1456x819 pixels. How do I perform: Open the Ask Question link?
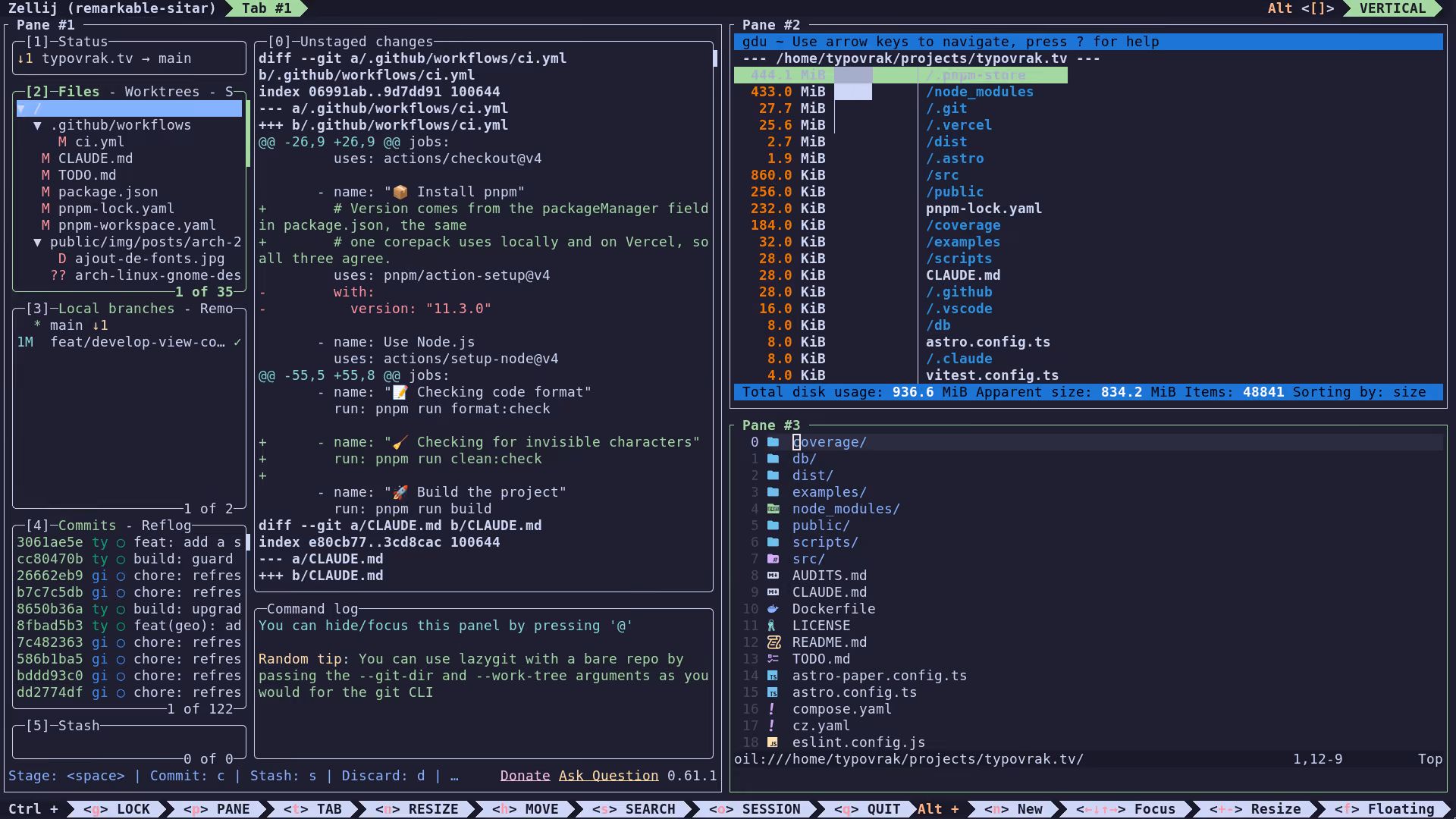point(609,776)
